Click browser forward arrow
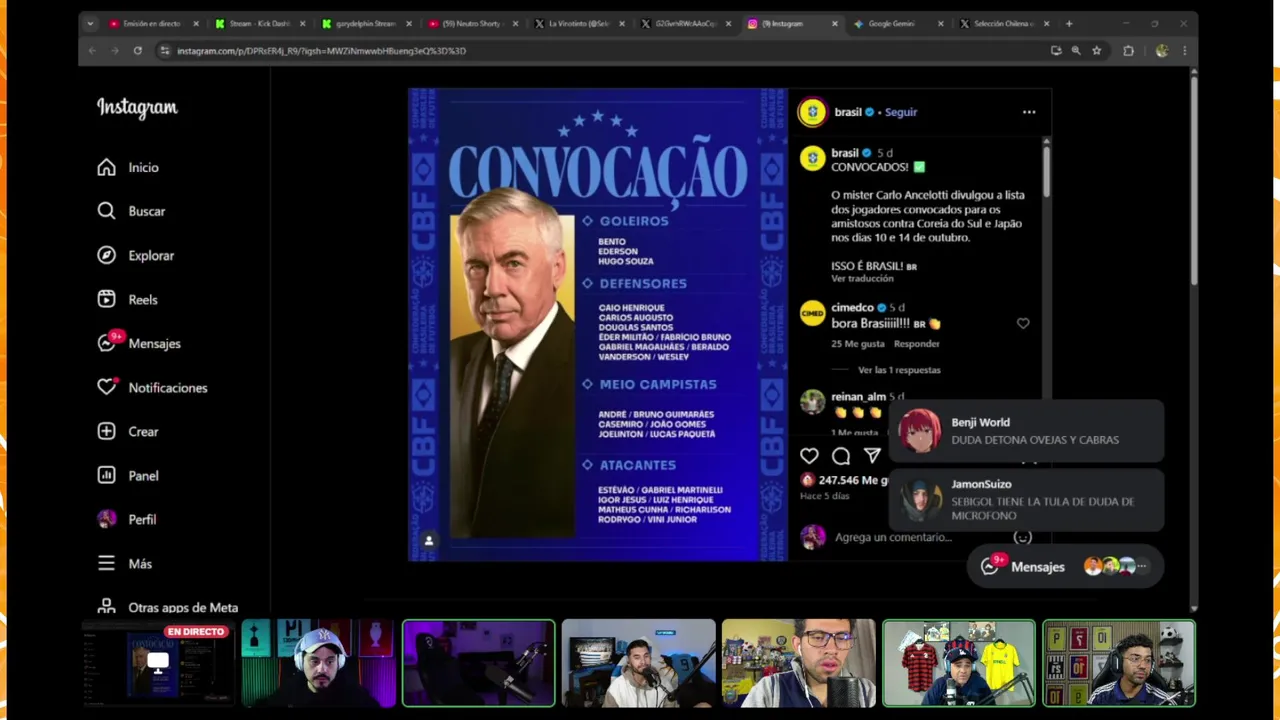Screen dimensions: 1280x720 (114, 50)
